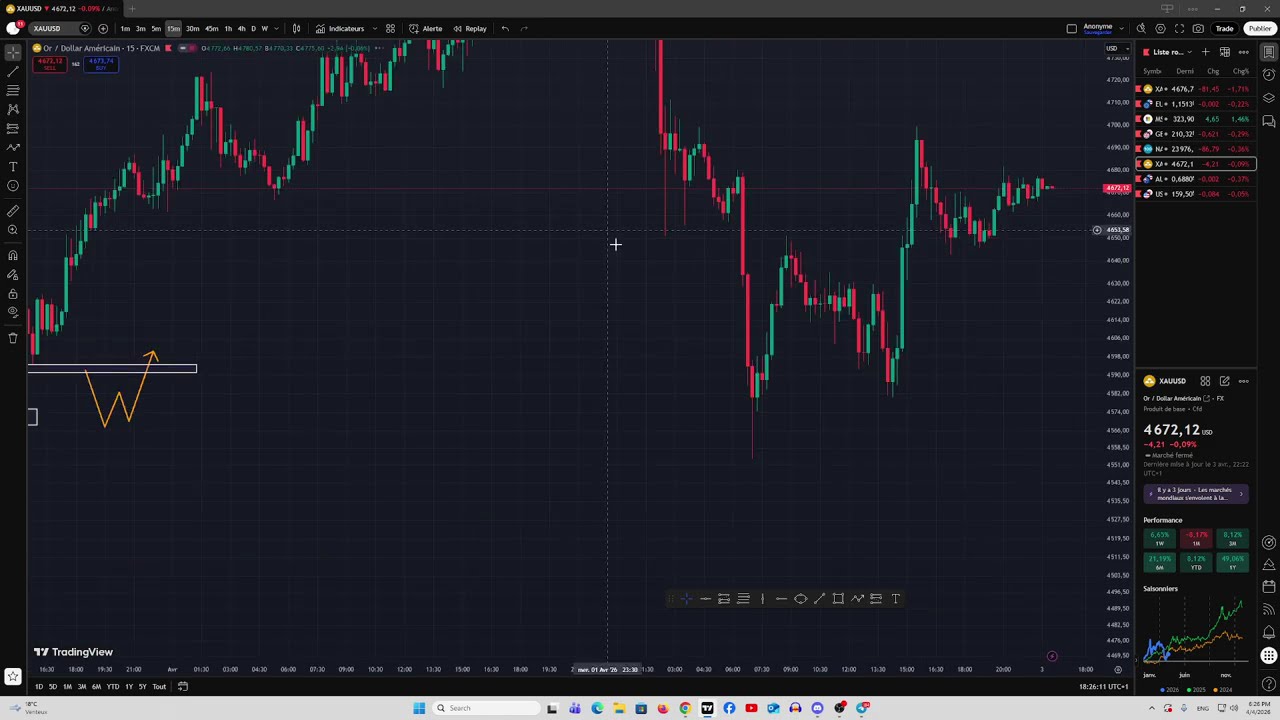Open the timeframe dropdown chevron
Image resolution: width=1280 pixels, height=720 pixels.
click(277, 28)
